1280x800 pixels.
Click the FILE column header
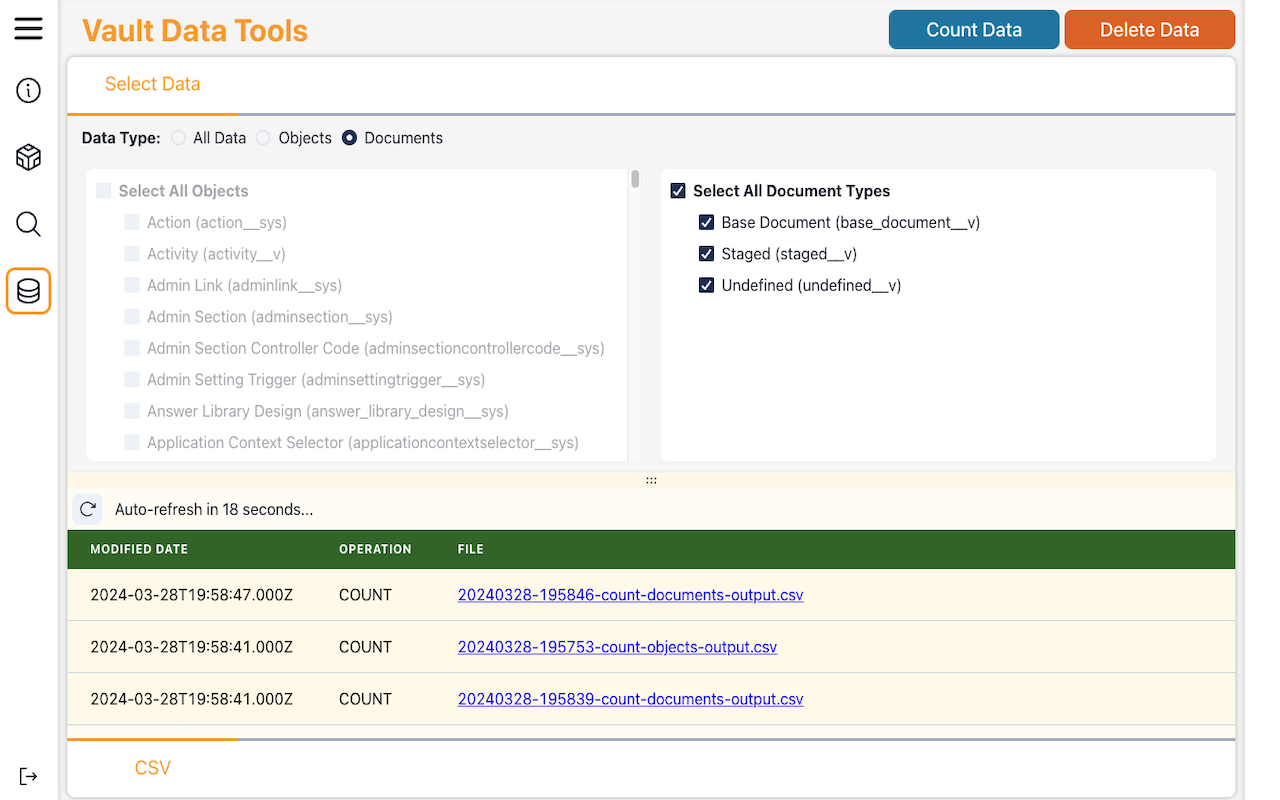pos(471,549)
